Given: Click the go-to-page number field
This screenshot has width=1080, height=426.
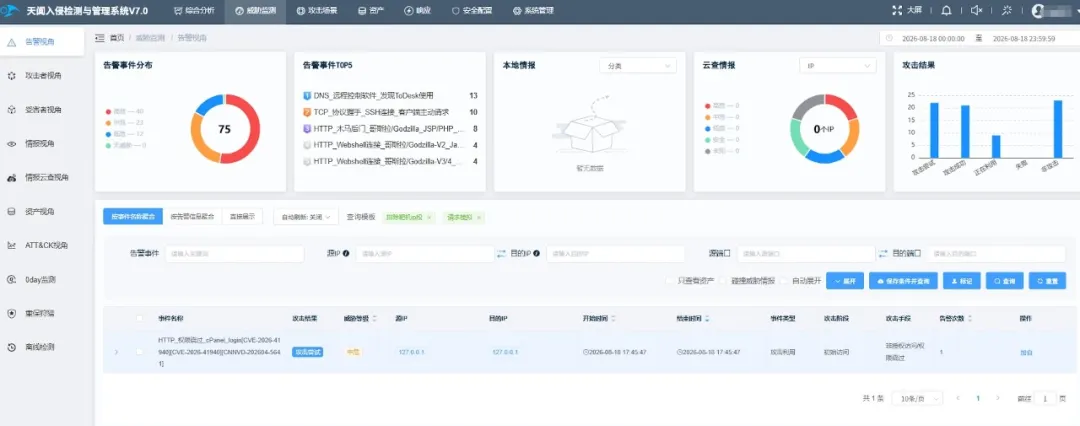Looking at the screenshot, I should point(1046,398).
